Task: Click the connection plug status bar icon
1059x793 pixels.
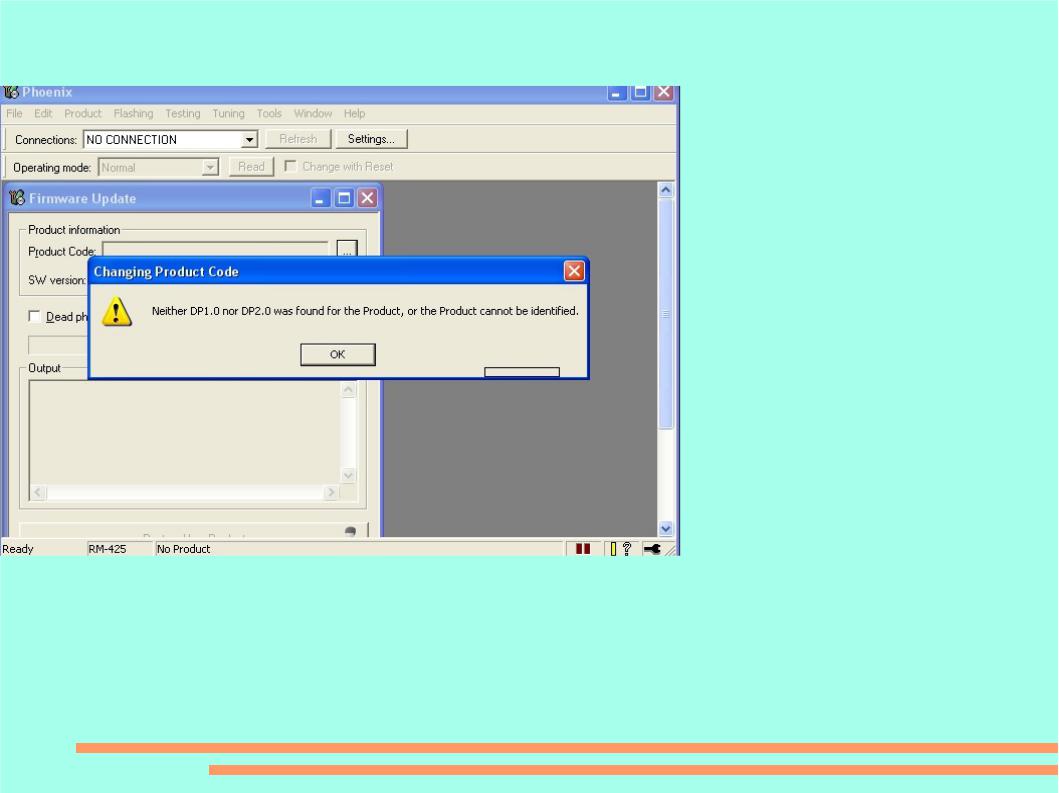Action: (x=652, y=548)
